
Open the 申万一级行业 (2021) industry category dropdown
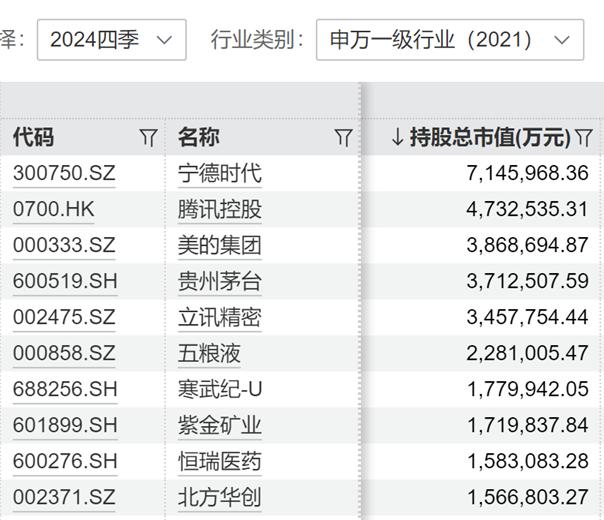pos(450,40)
